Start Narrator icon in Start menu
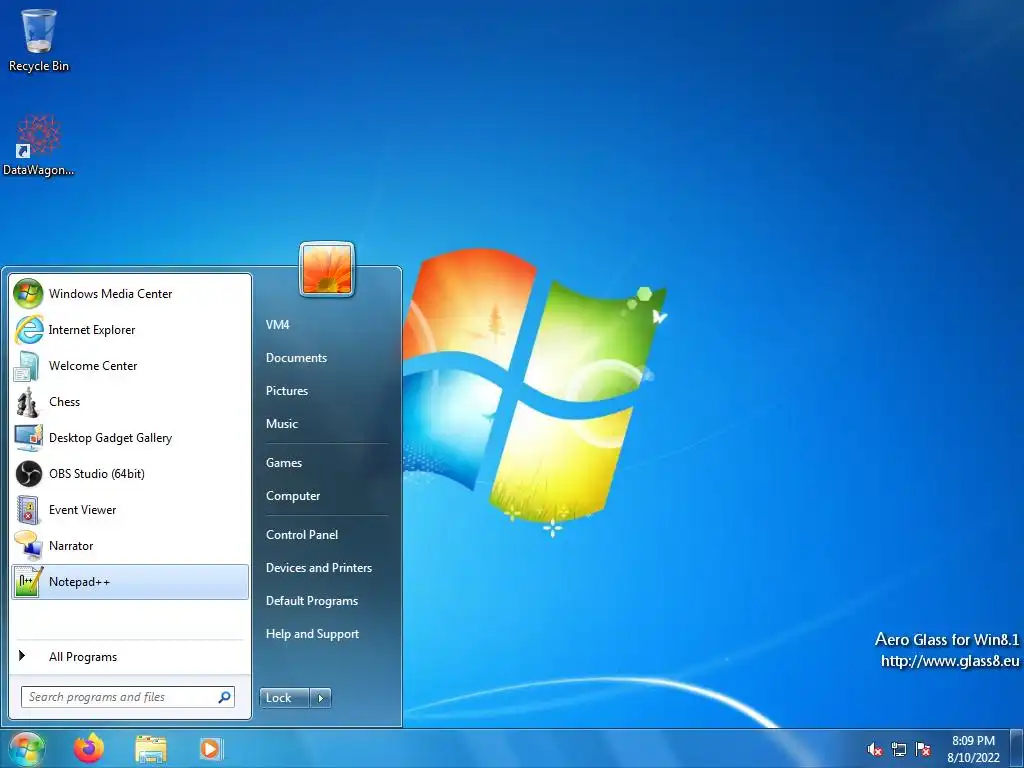The height and width of the screenshot is (768, 1024). [x=28, y=545]
